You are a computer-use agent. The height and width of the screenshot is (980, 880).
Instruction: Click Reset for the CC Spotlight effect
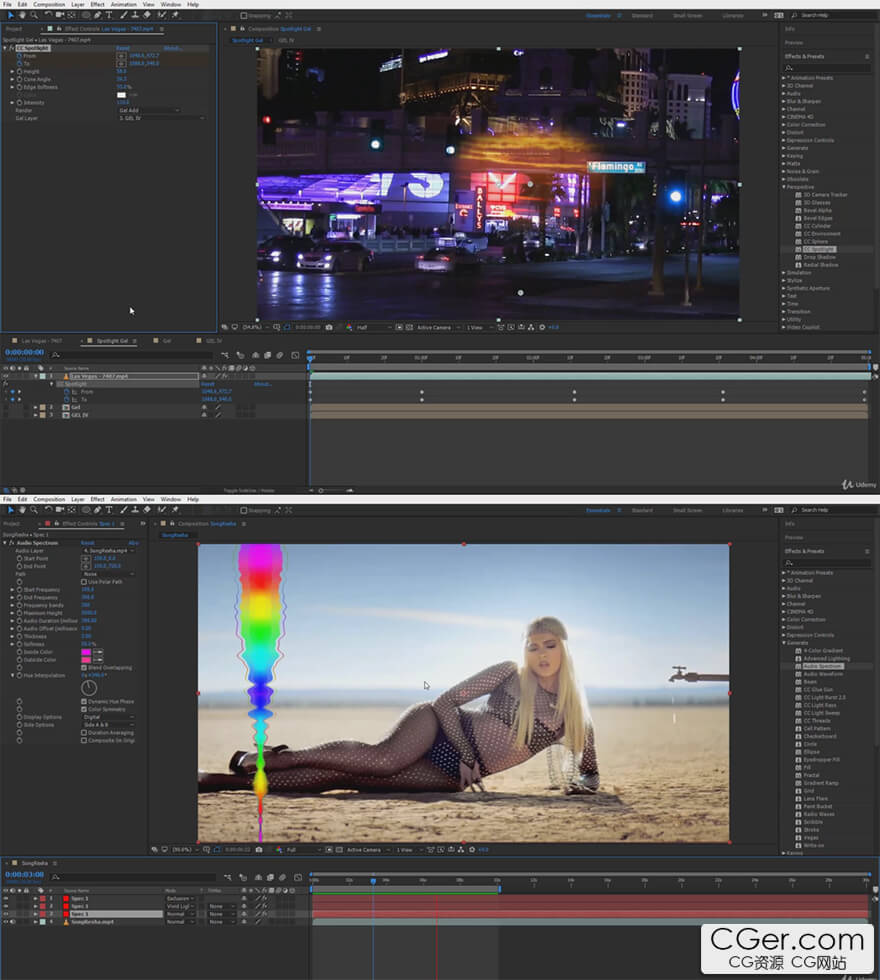(122, 48)
